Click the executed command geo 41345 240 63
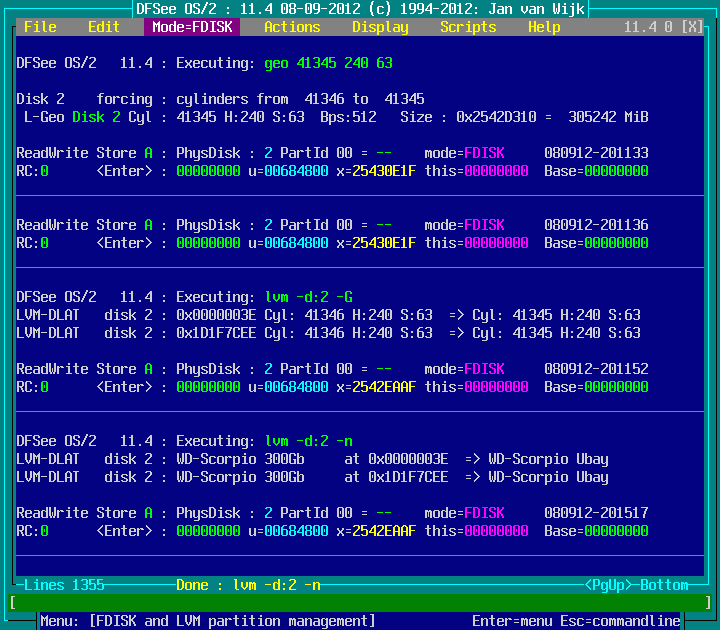720x630 pixels. (328, 63)
